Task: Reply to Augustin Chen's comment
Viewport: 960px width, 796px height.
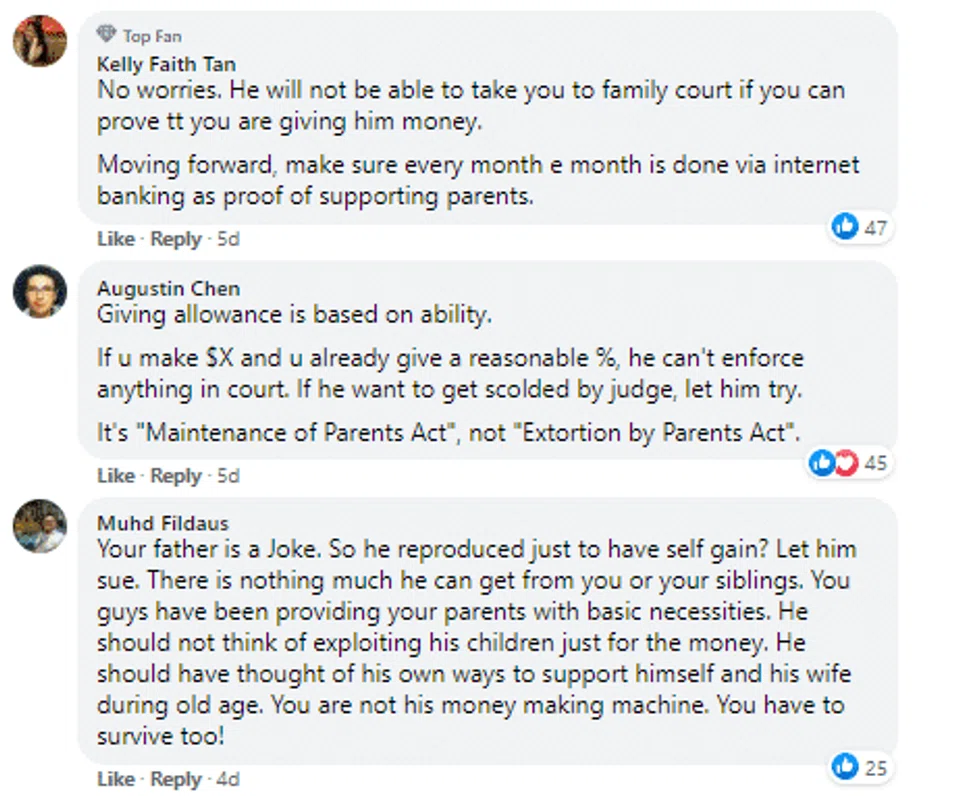Action: [176, 475]
